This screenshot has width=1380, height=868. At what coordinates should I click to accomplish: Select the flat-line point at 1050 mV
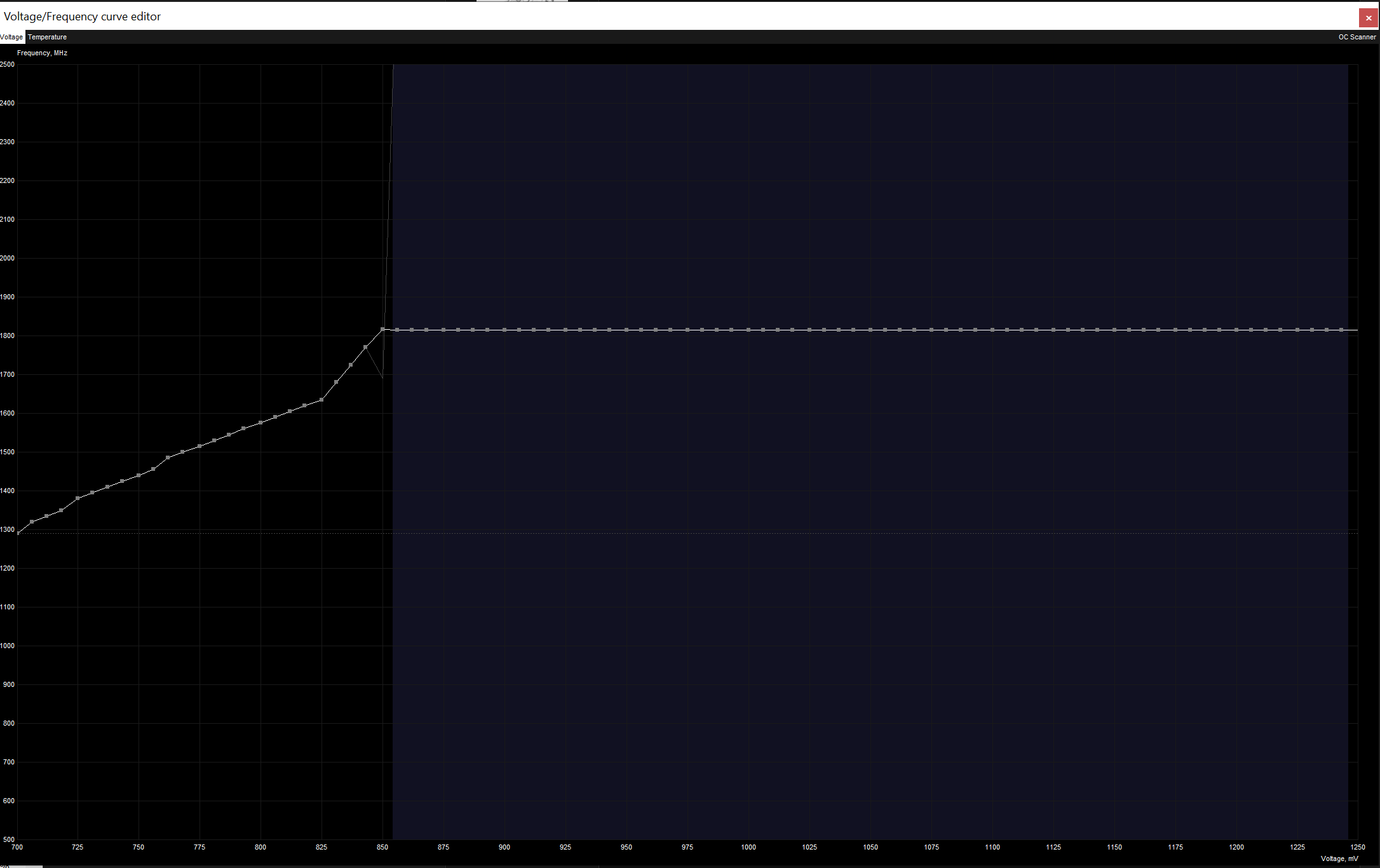(x=870, y=330)
